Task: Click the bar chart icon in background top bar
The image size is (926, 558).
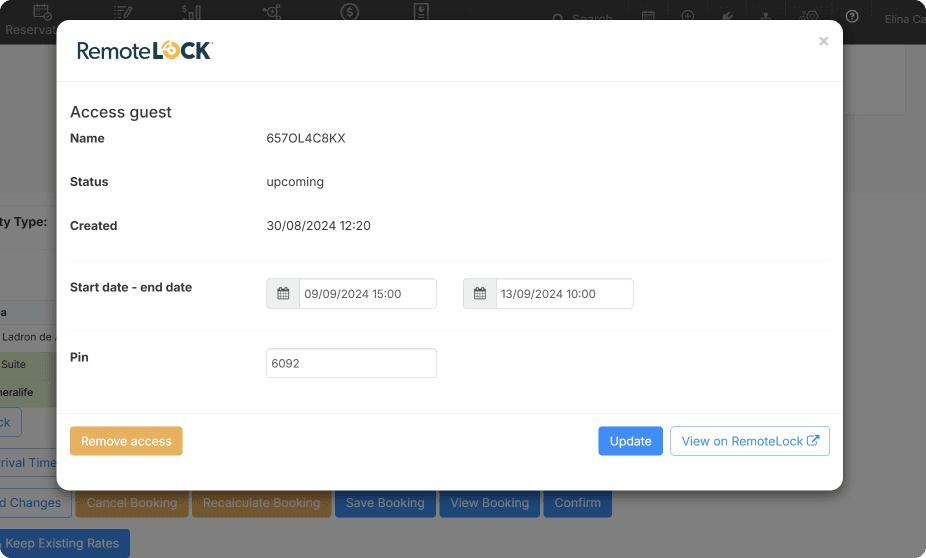Action: pos(191,11)
